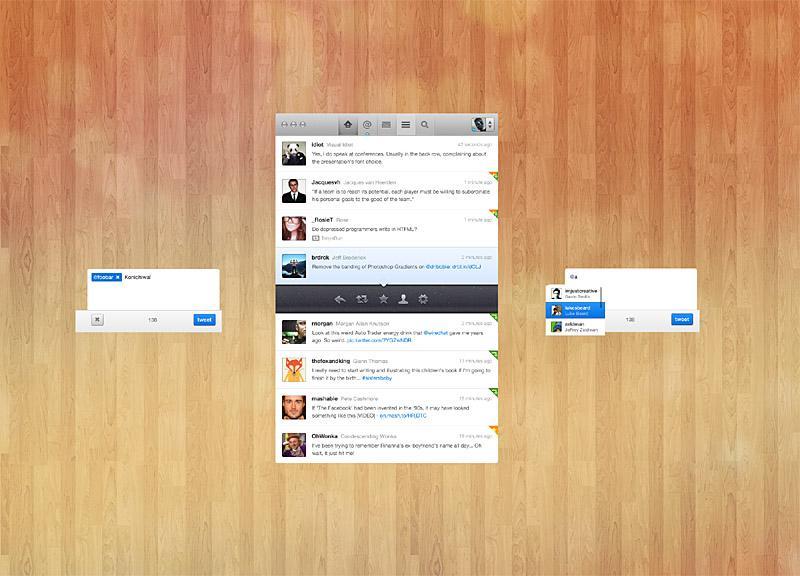Send the Konichiwa tweet

click(x=204, y=320)
